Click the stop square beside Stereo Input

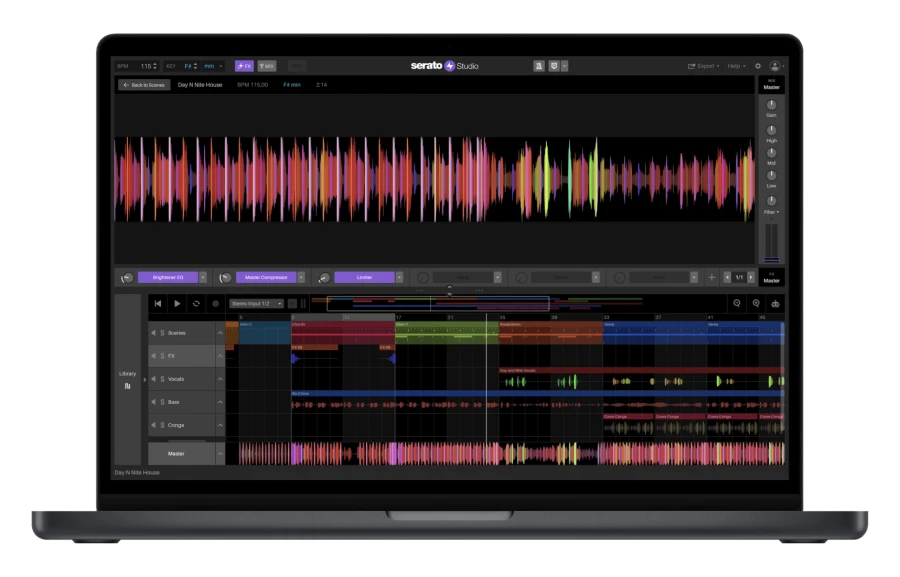point(292,304)
